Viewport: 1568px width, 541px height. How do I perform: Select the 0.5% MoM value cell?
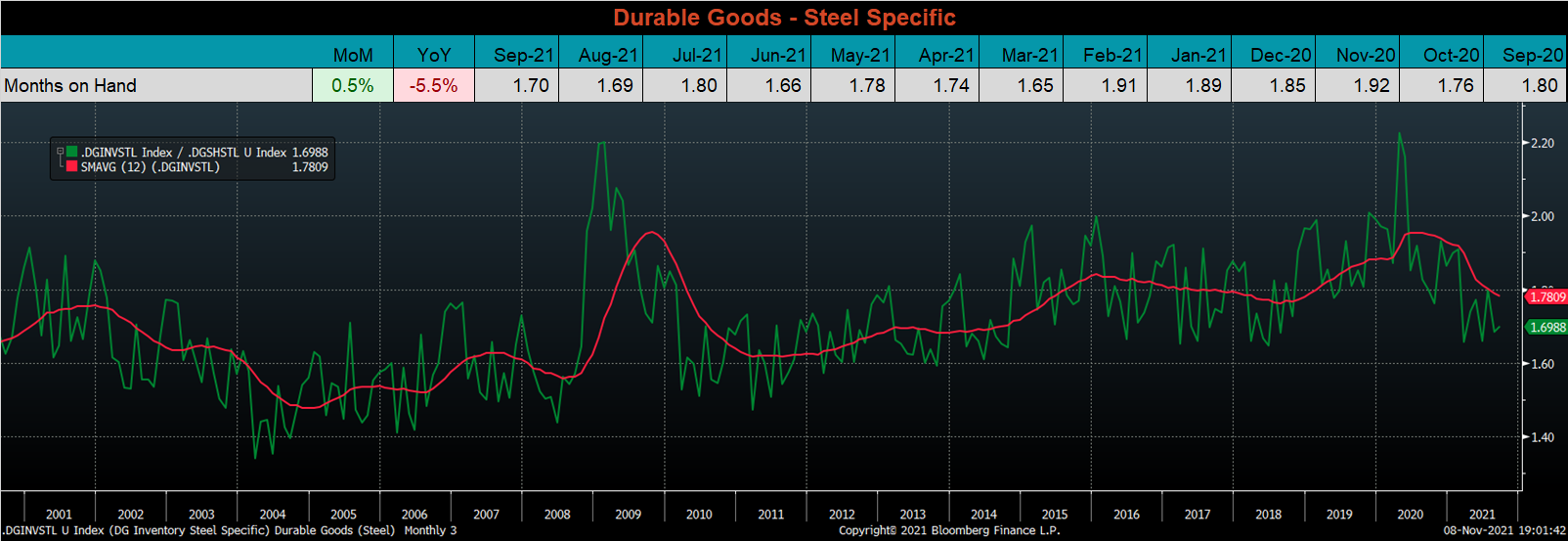coord(353,85)
